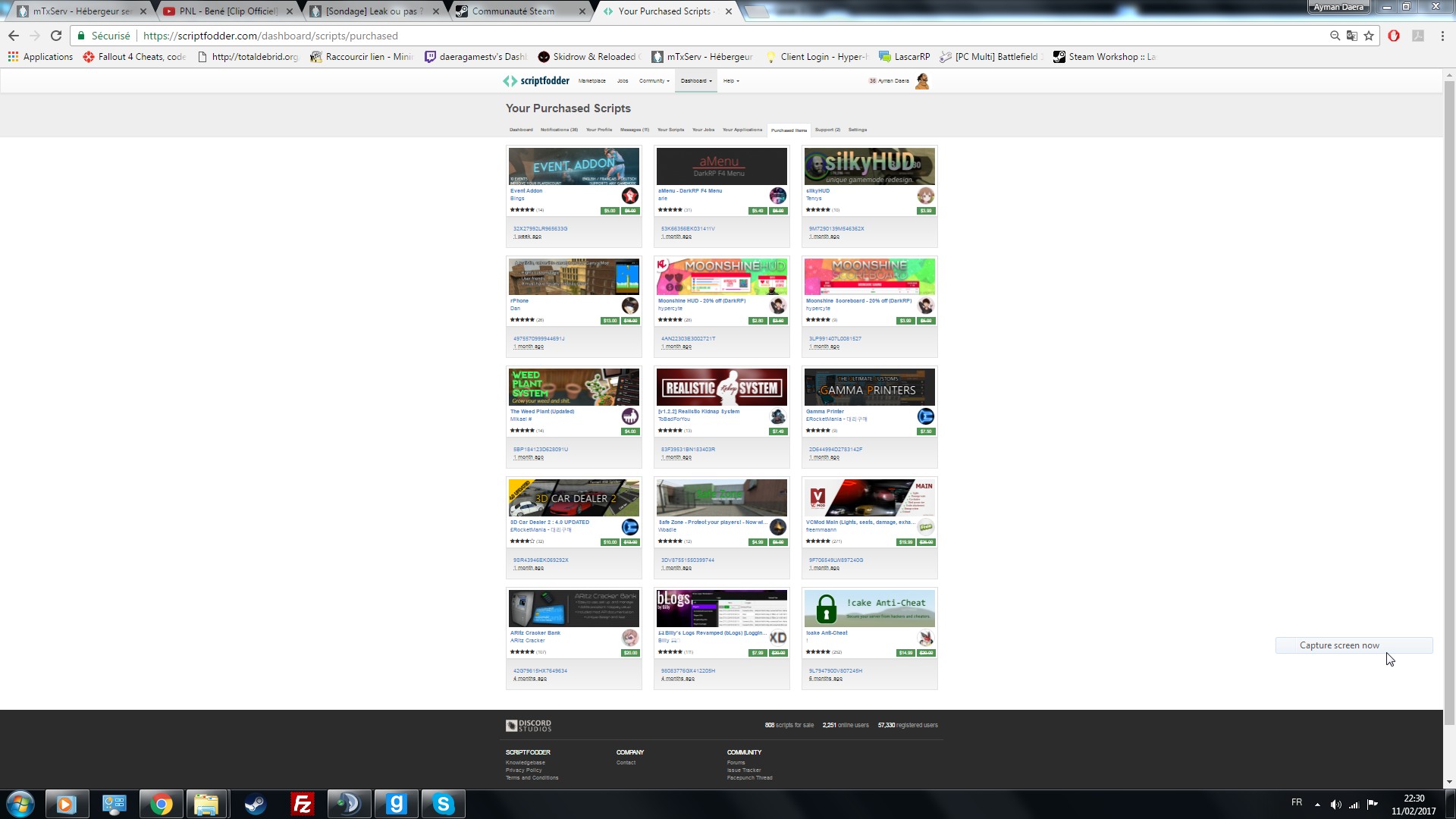This screenshot has height=819, width=1456.
Task: Click the Opera extension icon in toolbar
Action: [x=1394, y=36]
